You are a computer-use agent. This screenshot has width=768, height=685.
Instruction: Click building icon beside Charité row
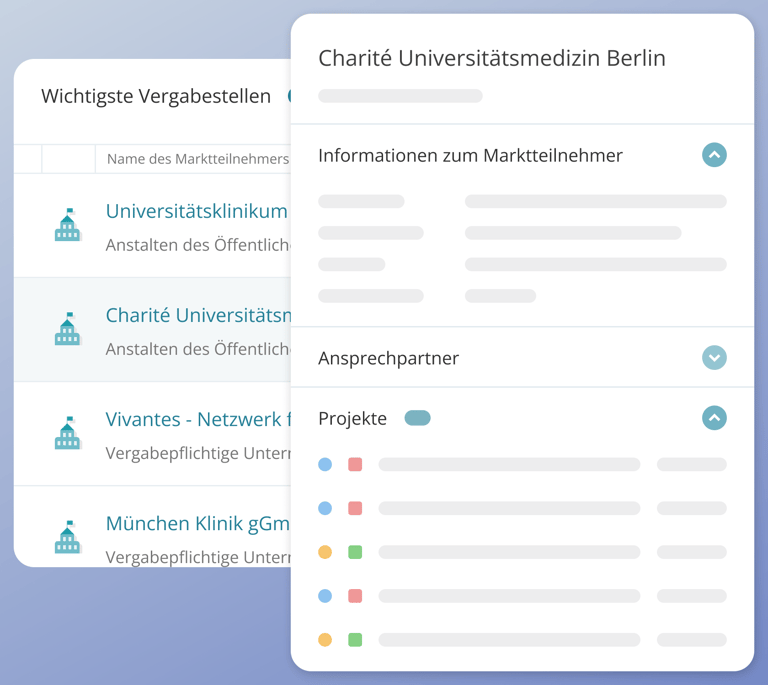point(68,329)
